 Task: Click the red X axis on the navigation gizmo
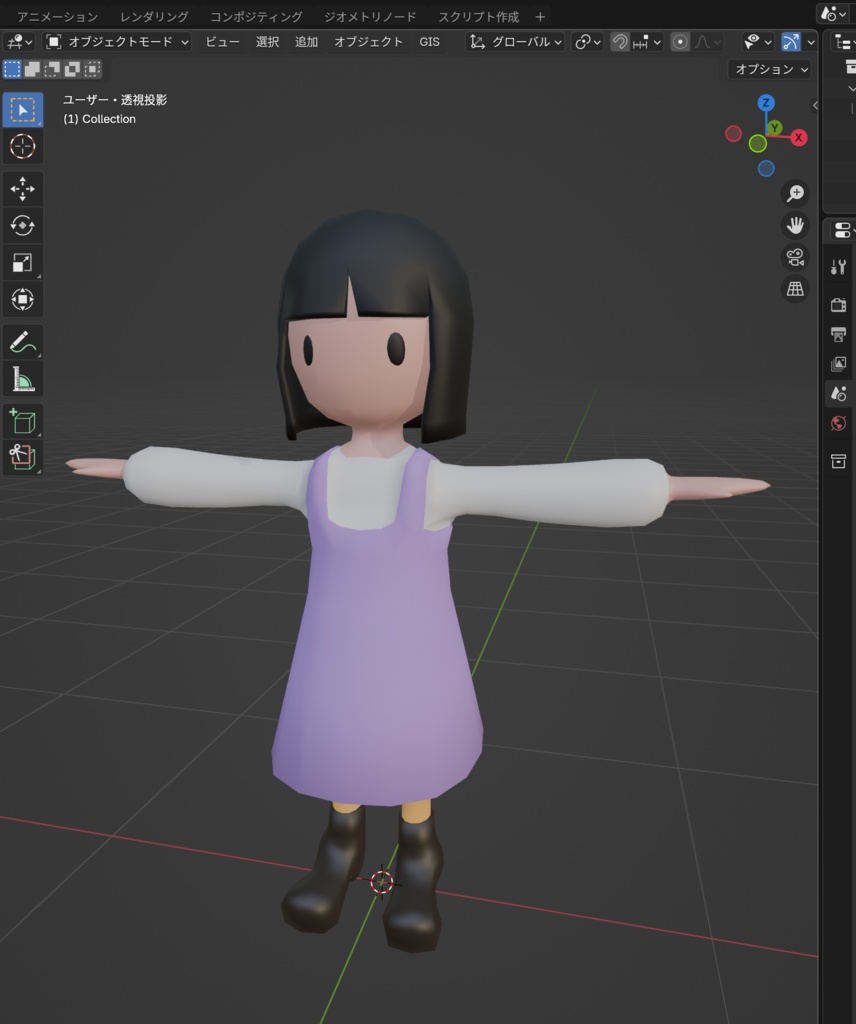click(x=798, y=138)
